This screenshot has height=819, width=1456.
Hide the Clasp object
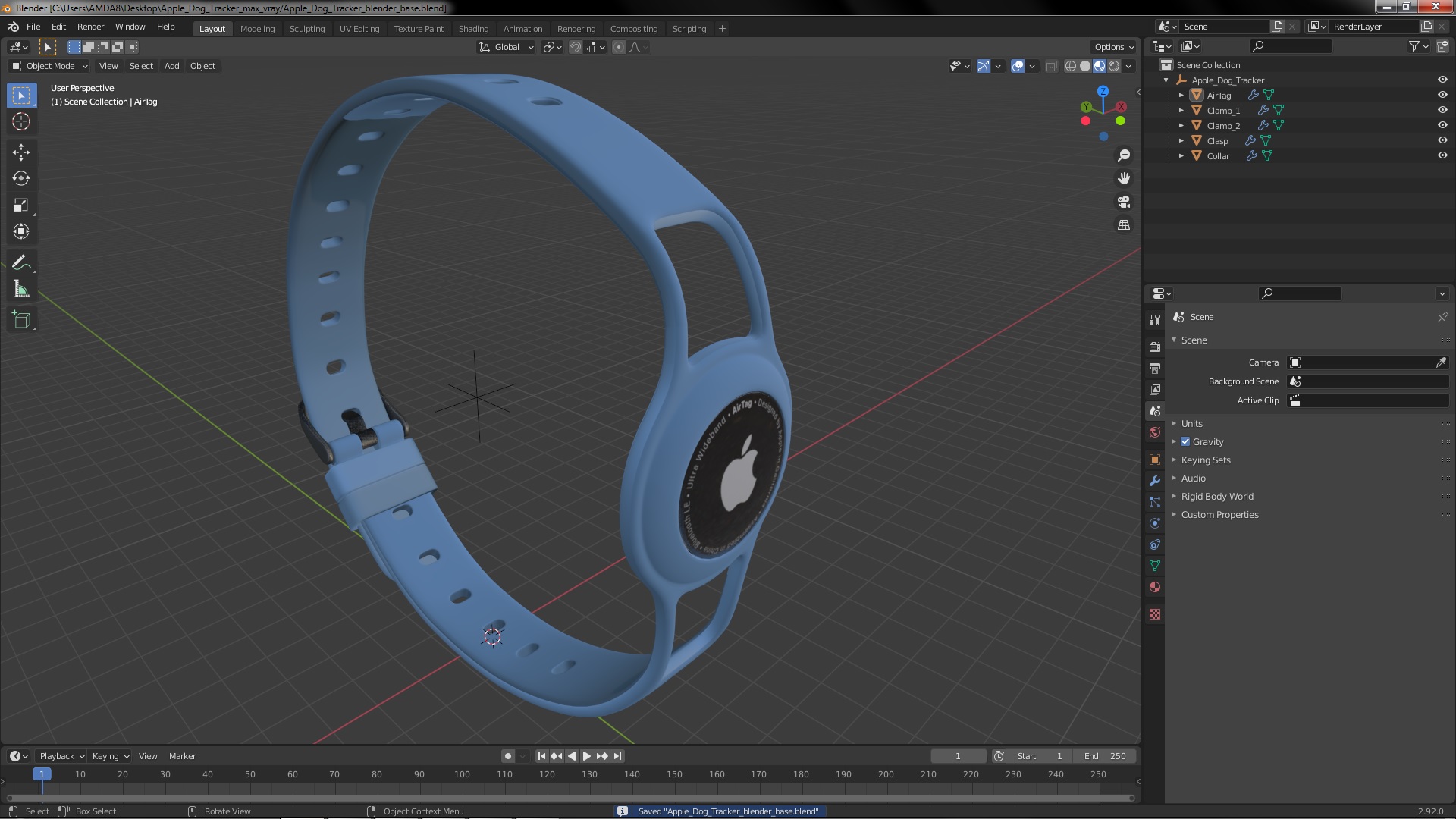pyautogui.click(x=1442, y=140)
